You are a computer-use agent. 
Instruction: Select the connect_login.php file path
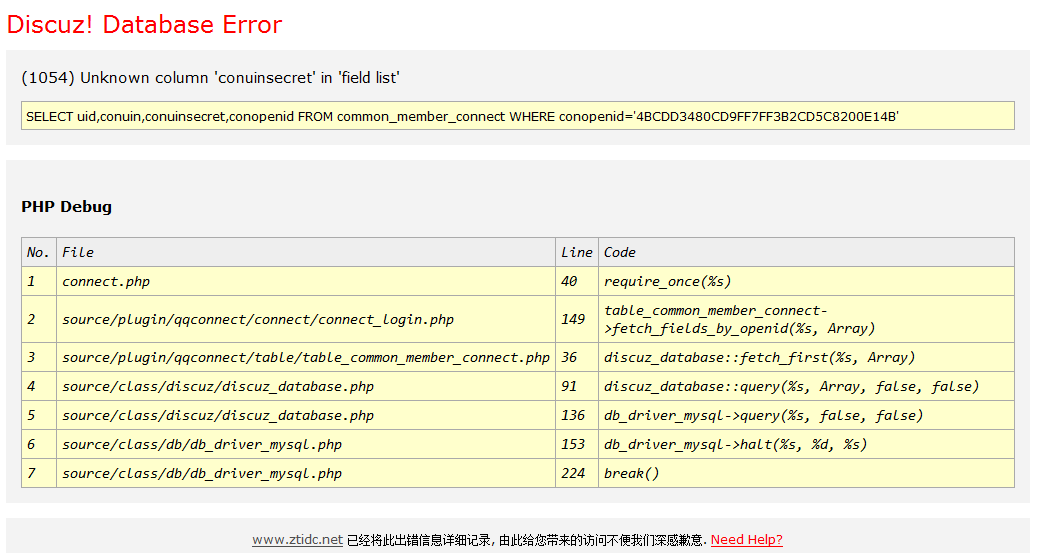(x=258, y=319)
